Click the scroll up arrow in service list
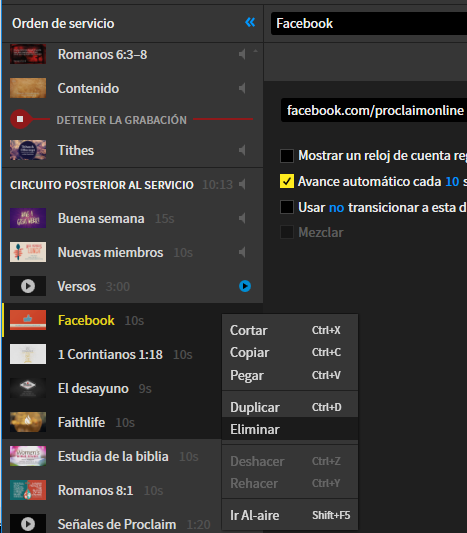The image size is (467, 533). click(256, 51)
